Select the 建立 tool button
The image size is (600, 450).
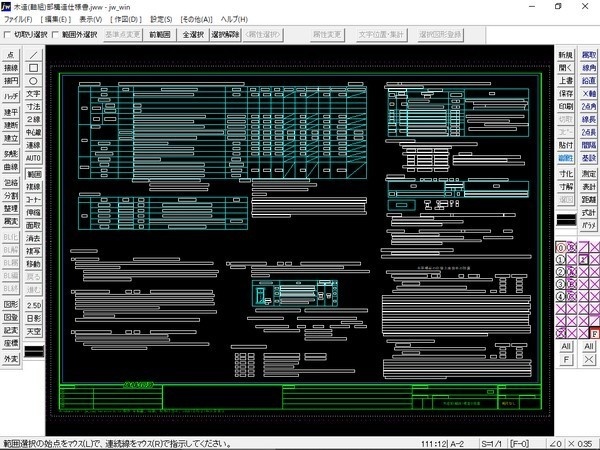point(11,138)
